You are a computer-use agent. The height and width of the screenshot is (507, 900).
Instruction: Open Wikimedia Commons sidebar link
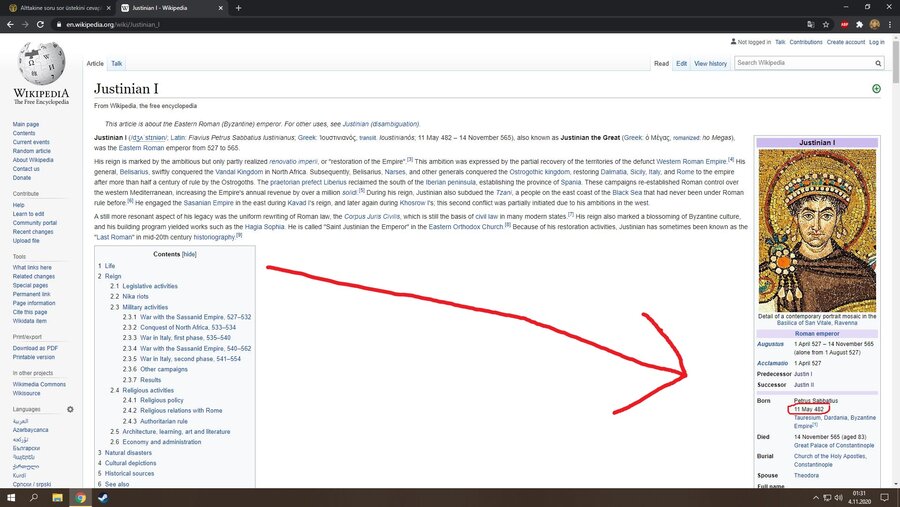click(39, 384)
